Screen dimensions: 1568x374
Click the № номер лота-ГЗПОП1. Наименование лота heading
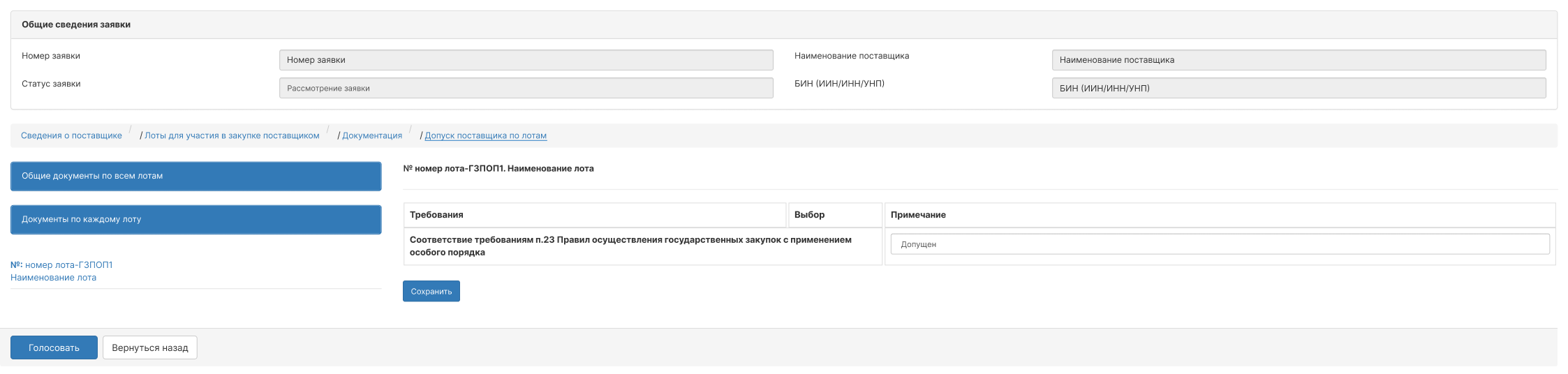(x=498, y=168)
